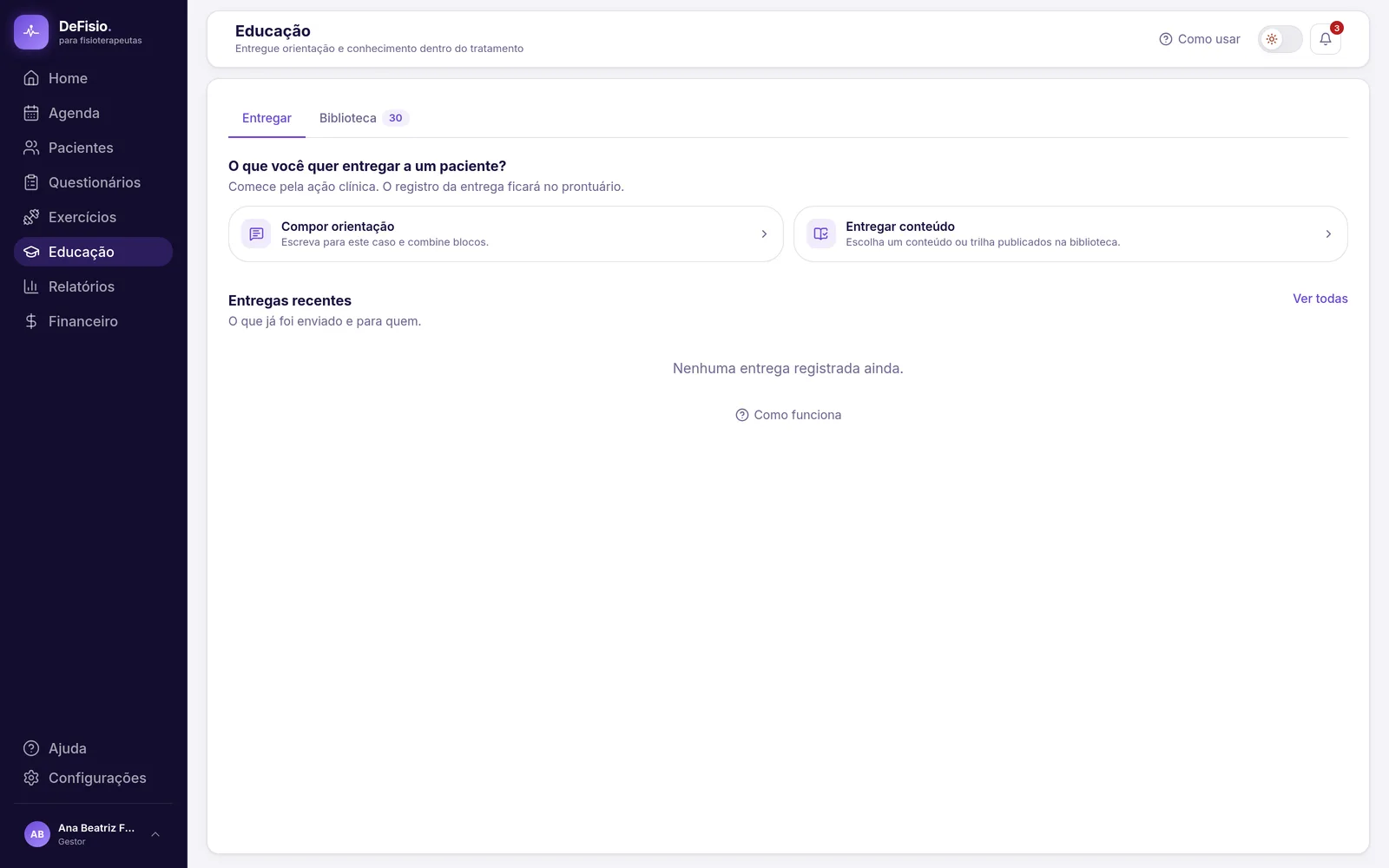This screenshot has width=1389, height=868.
Task: Toggle the light/dark theme switch
Action: (1280, 39)
